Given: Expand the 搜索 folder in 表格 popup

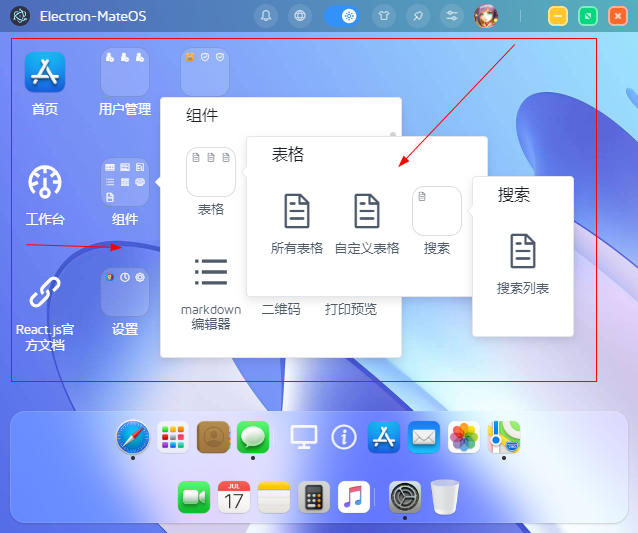Looking at the screenshot, I should click(x=437, y=211).
